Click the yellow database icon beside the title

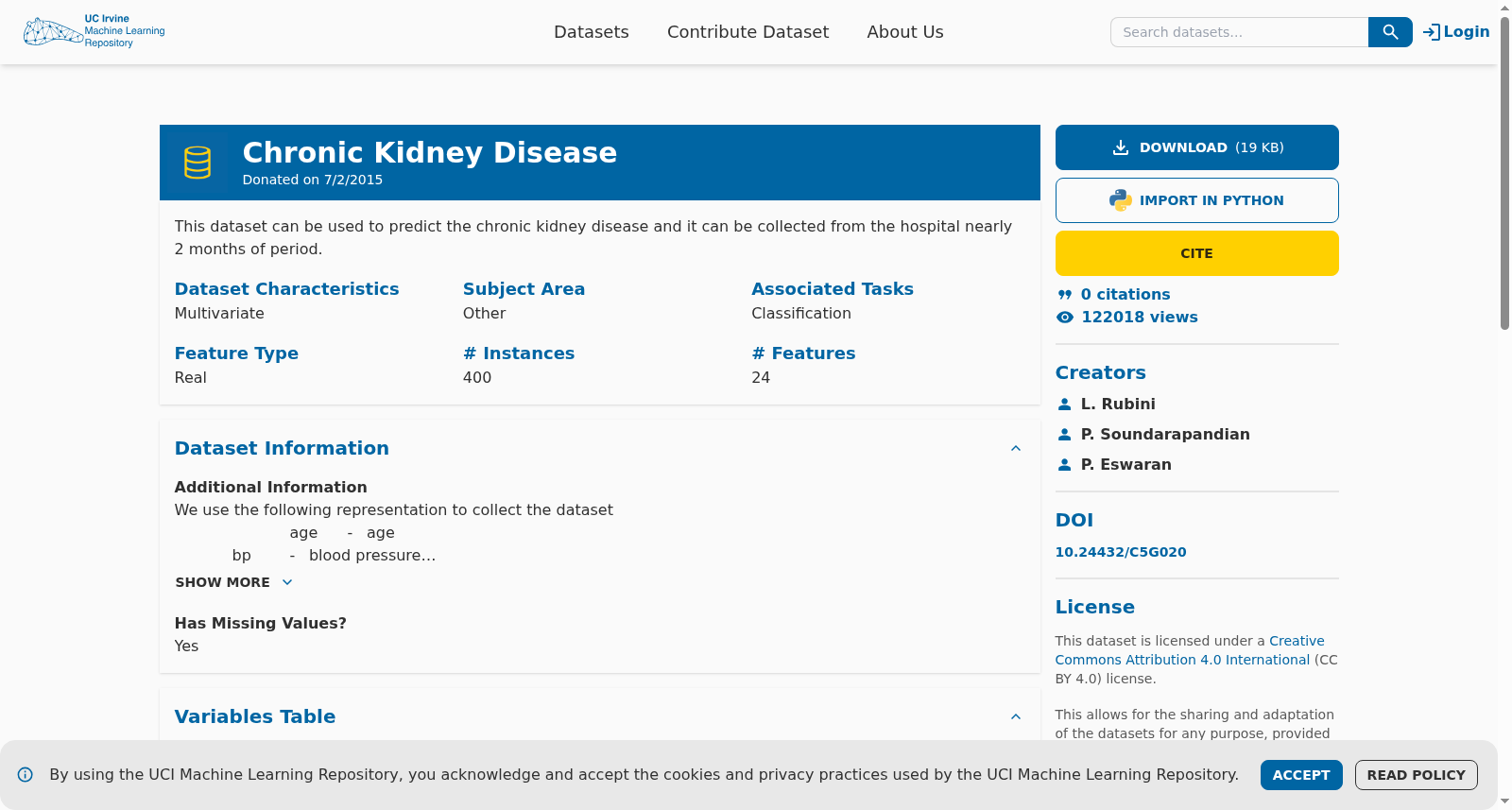(198, 163)
